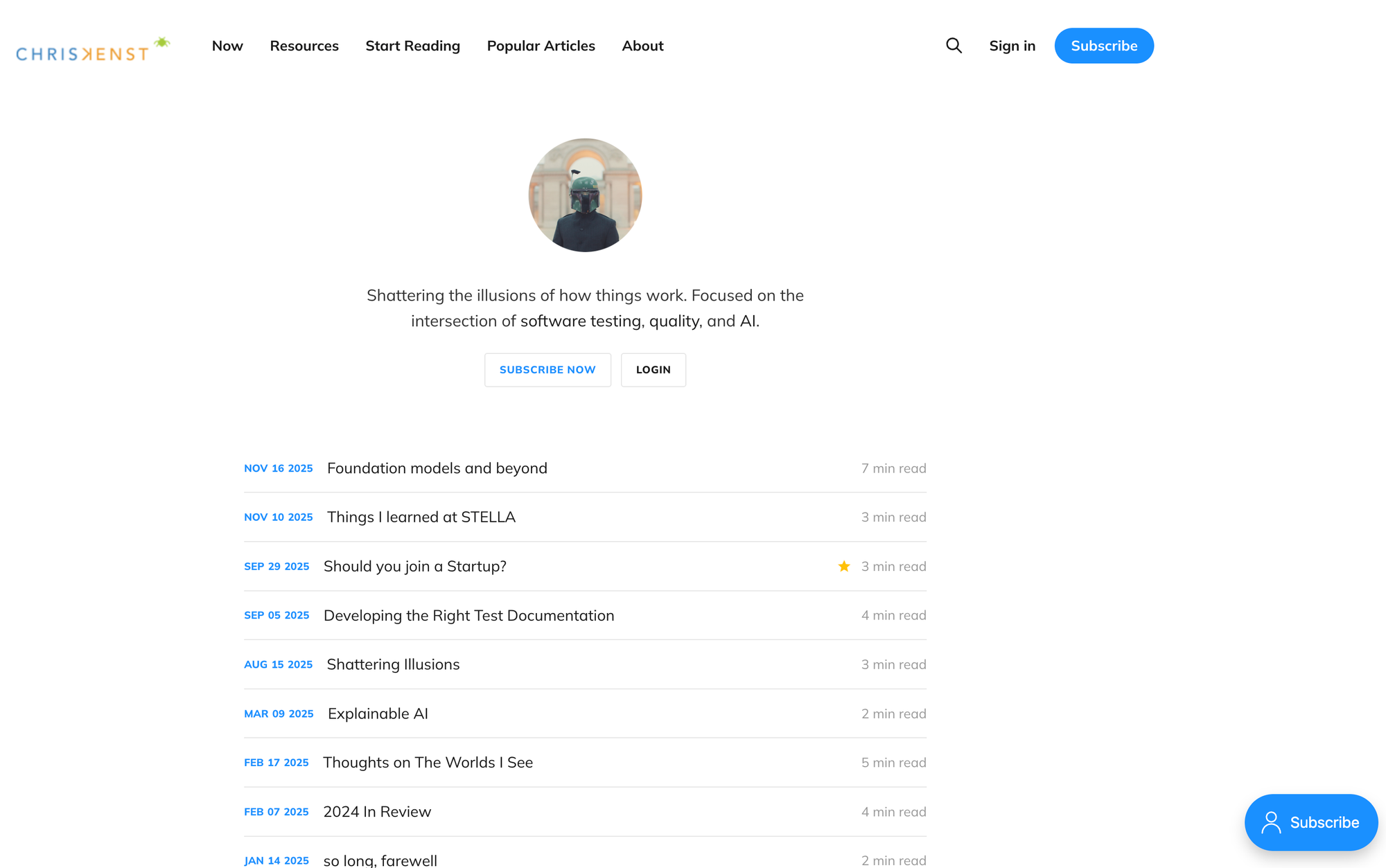1386x868 pixels.
Task: Click the floating Subscribe portal button
Action: point(1310,822)
